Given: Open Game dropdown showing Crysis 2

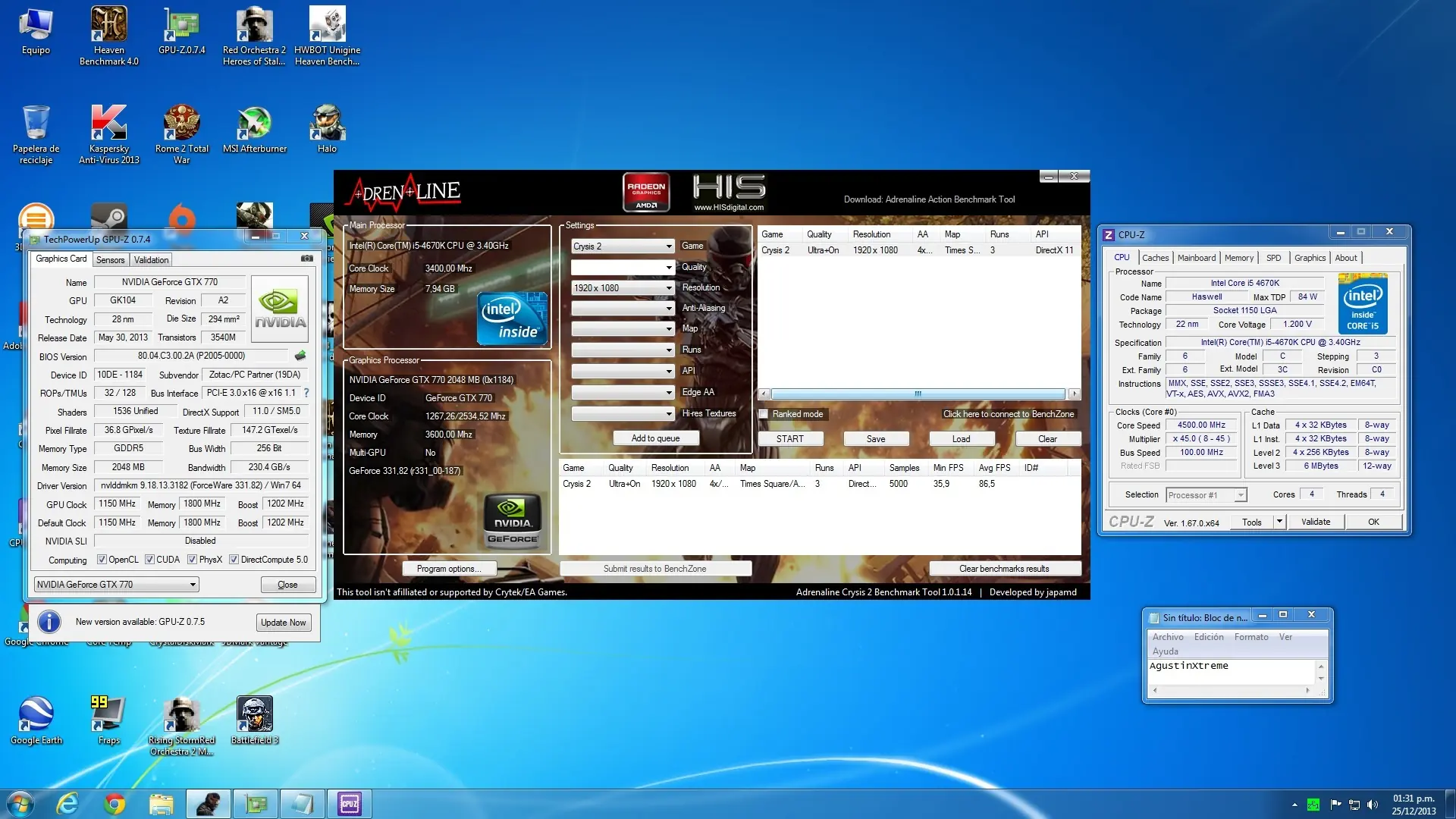Looking at the screenshot, I should (623, 246).
